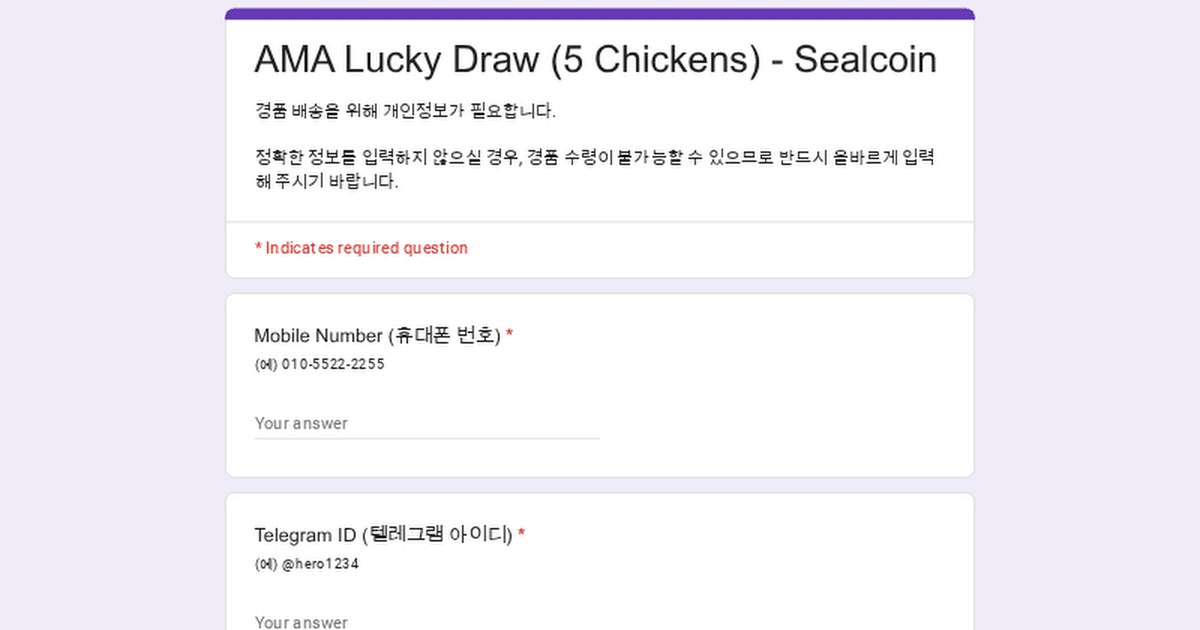This screenshot has height=630, width=1200.
Task: Click "(5 Chickens)" in the form title
Action: click(654, 60)
